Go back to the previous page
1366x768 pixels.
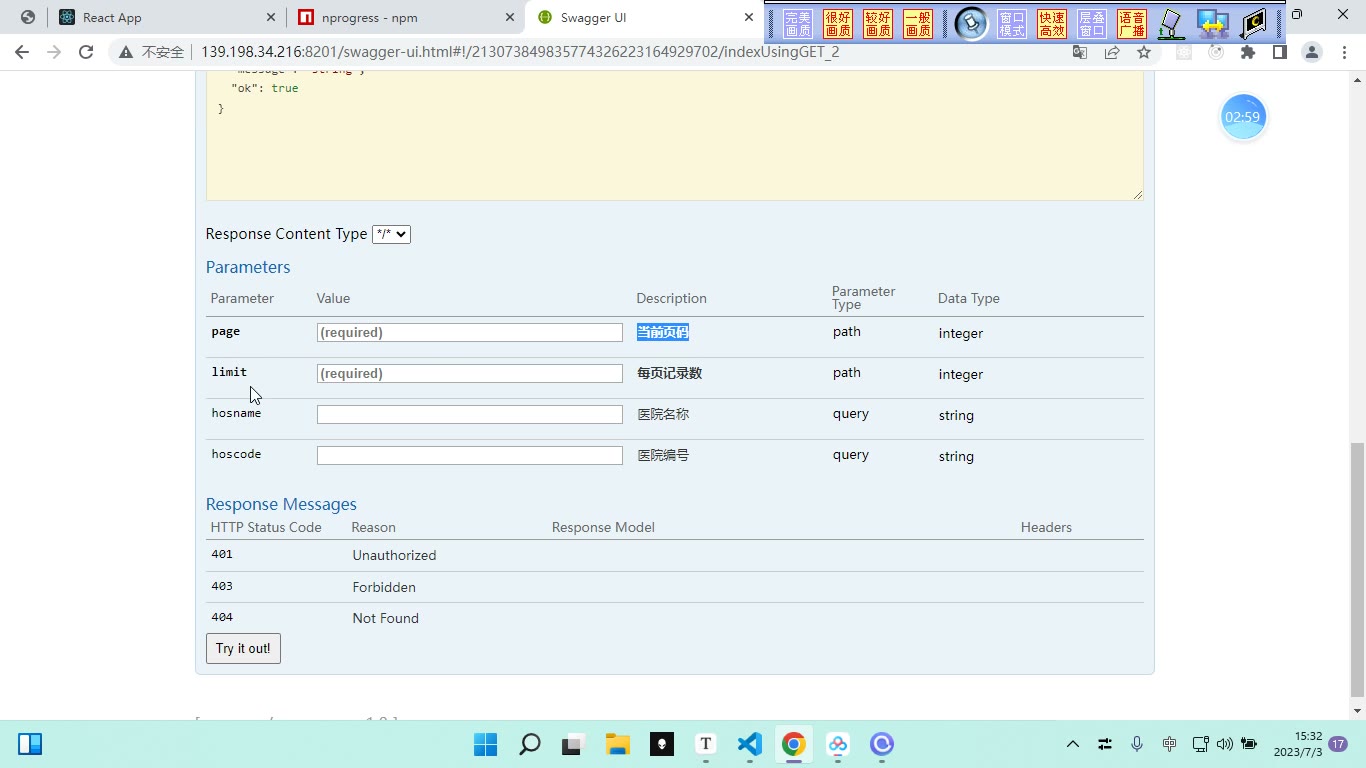point(22,52)
